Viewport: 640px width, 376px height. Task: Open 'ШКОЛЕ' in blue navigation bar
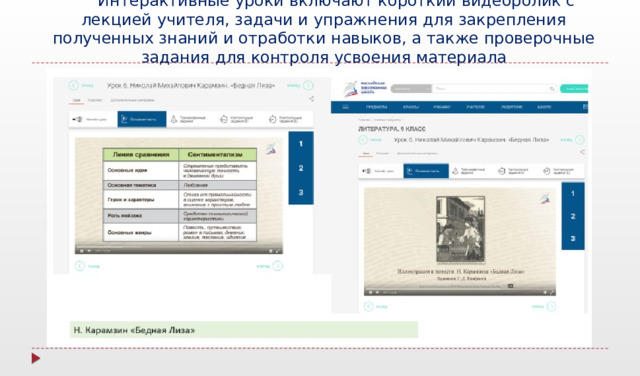coord(544,107)
